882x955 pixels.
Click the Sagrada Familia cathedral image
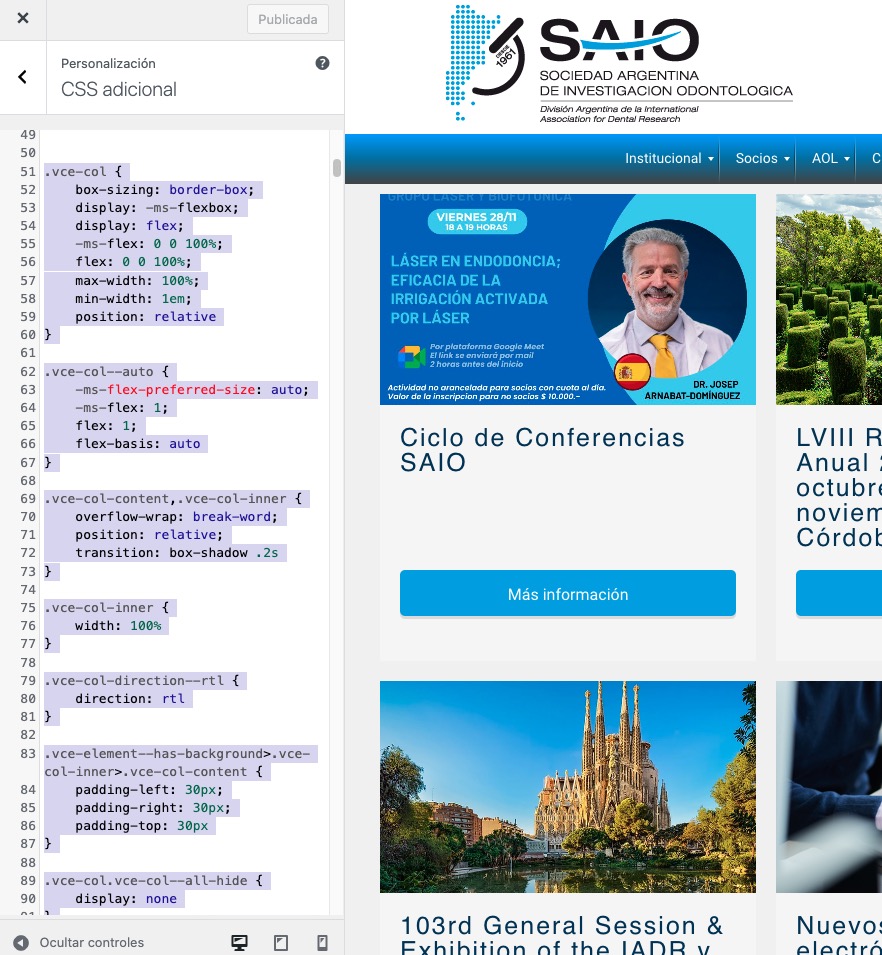point(567,787)
